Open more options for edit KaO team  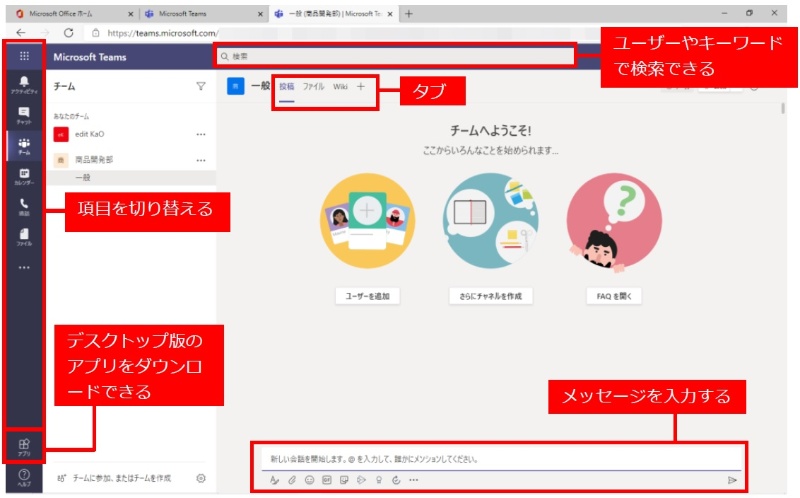200,134
